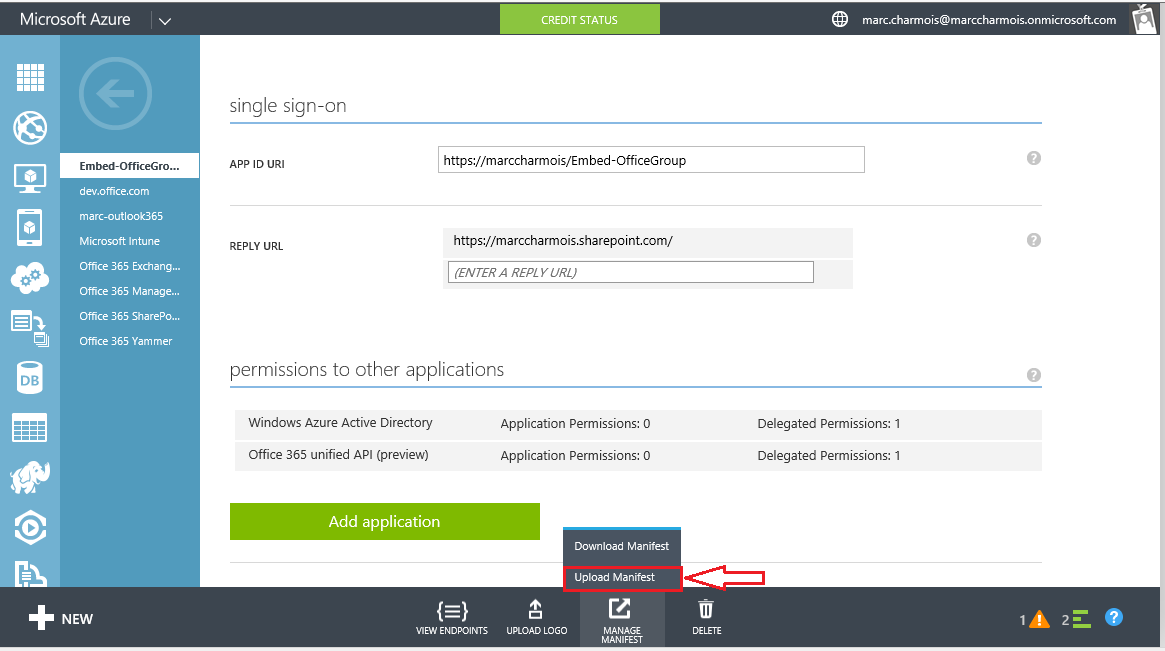Select Office 365 Manage... in the list
This screenshot has height=651, width=1165.
click(129, 291)
